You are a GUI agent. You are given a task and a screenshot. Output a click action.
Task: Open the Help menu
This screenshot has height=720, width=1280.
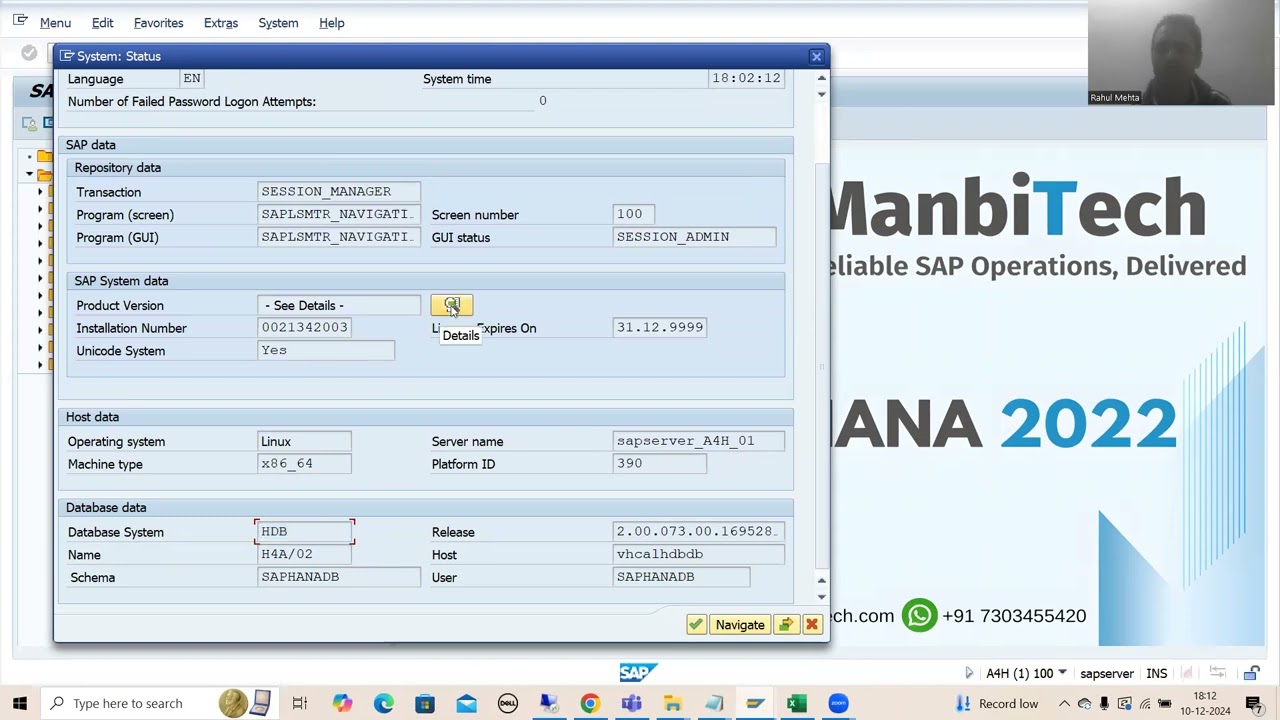[331, 22]
